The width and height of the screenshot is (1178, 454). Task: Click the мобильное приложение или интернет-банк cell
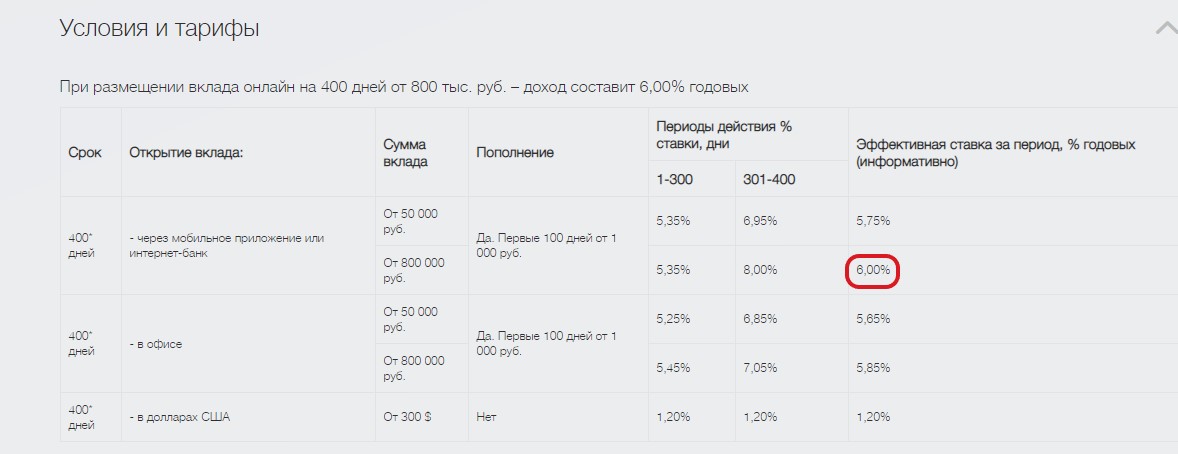click(226, 246)
